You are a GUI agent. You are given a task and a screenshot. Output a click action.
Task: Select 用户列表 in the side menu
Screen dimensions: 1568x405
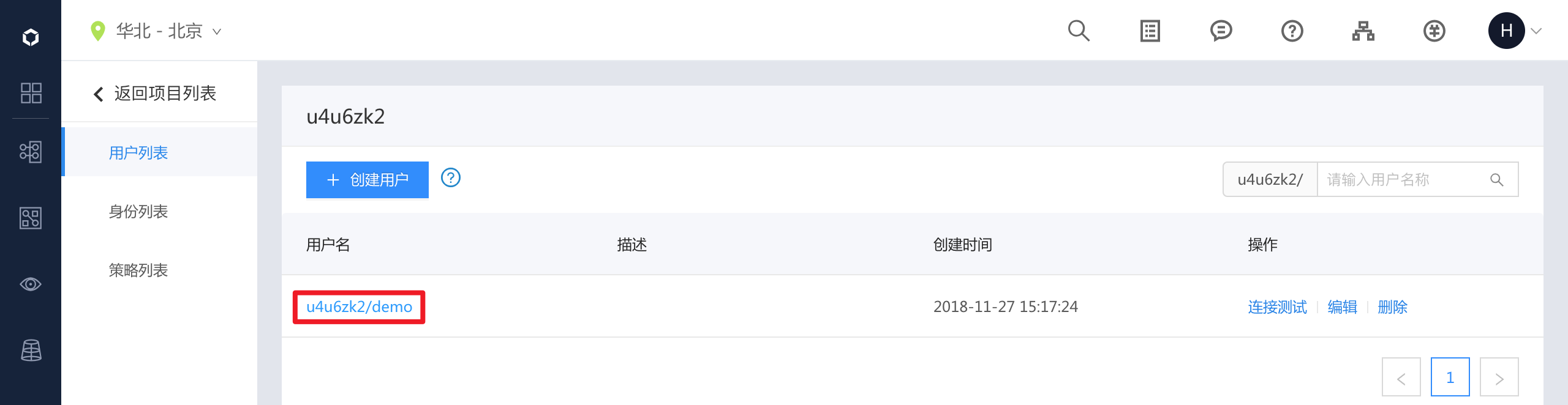click(138, 153)
